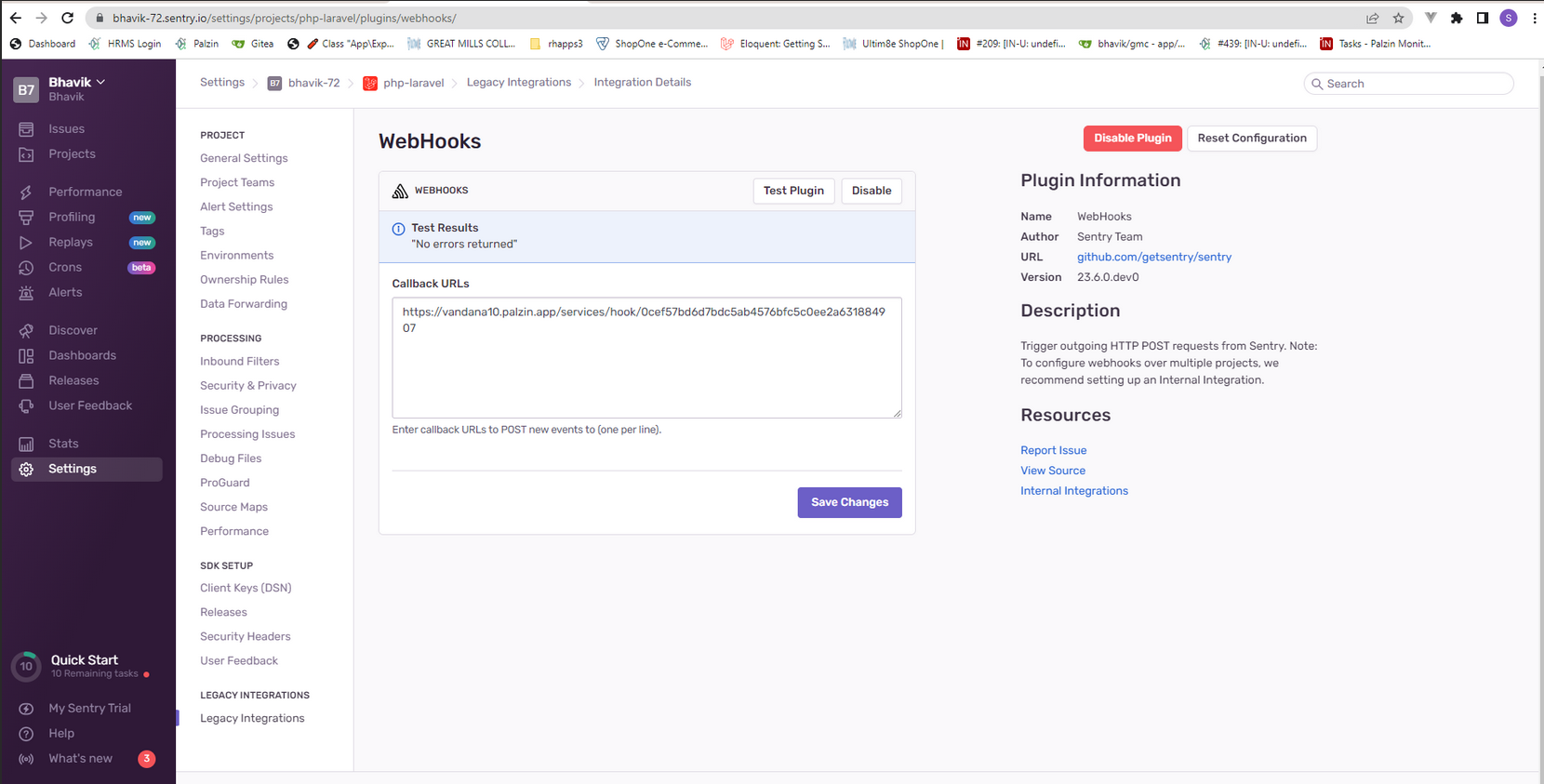Open My Sentry Trial in the sidebar
This screenshot has width=1544, height=784.
coord(89,709)
